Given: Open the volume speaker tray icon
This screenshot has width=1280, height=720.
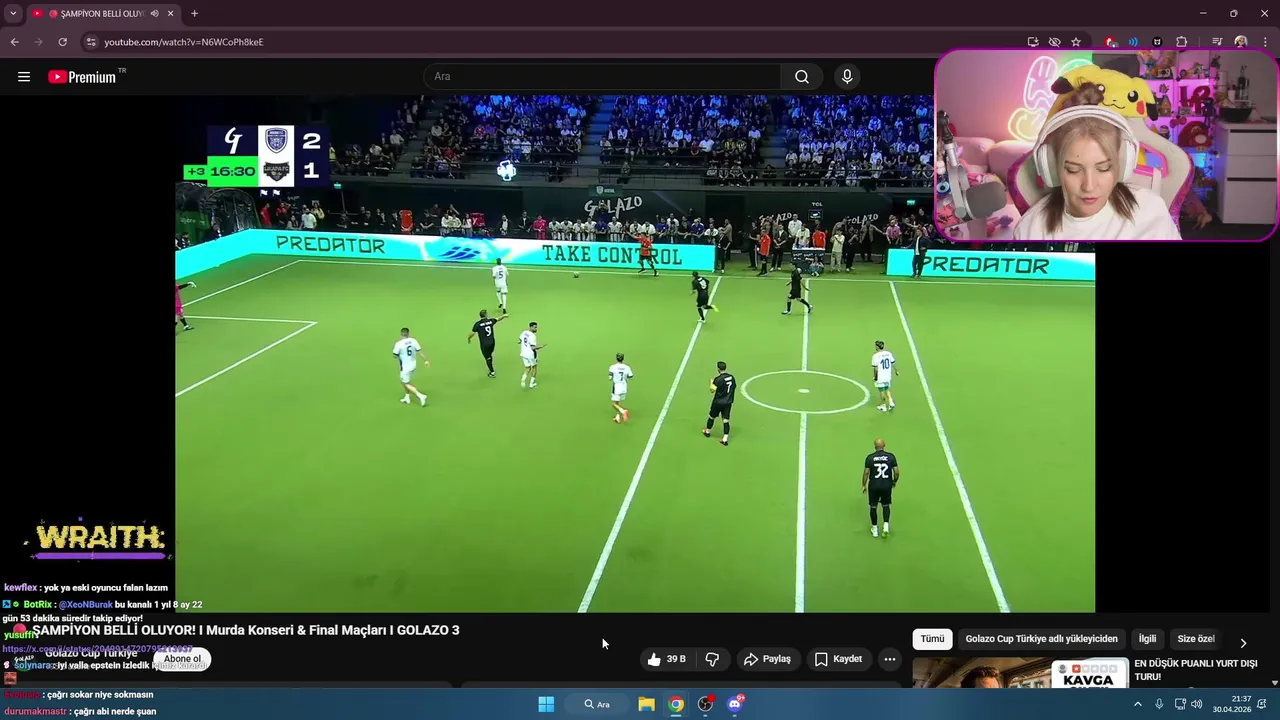Looking at the screenshot, I should 1196,704.
